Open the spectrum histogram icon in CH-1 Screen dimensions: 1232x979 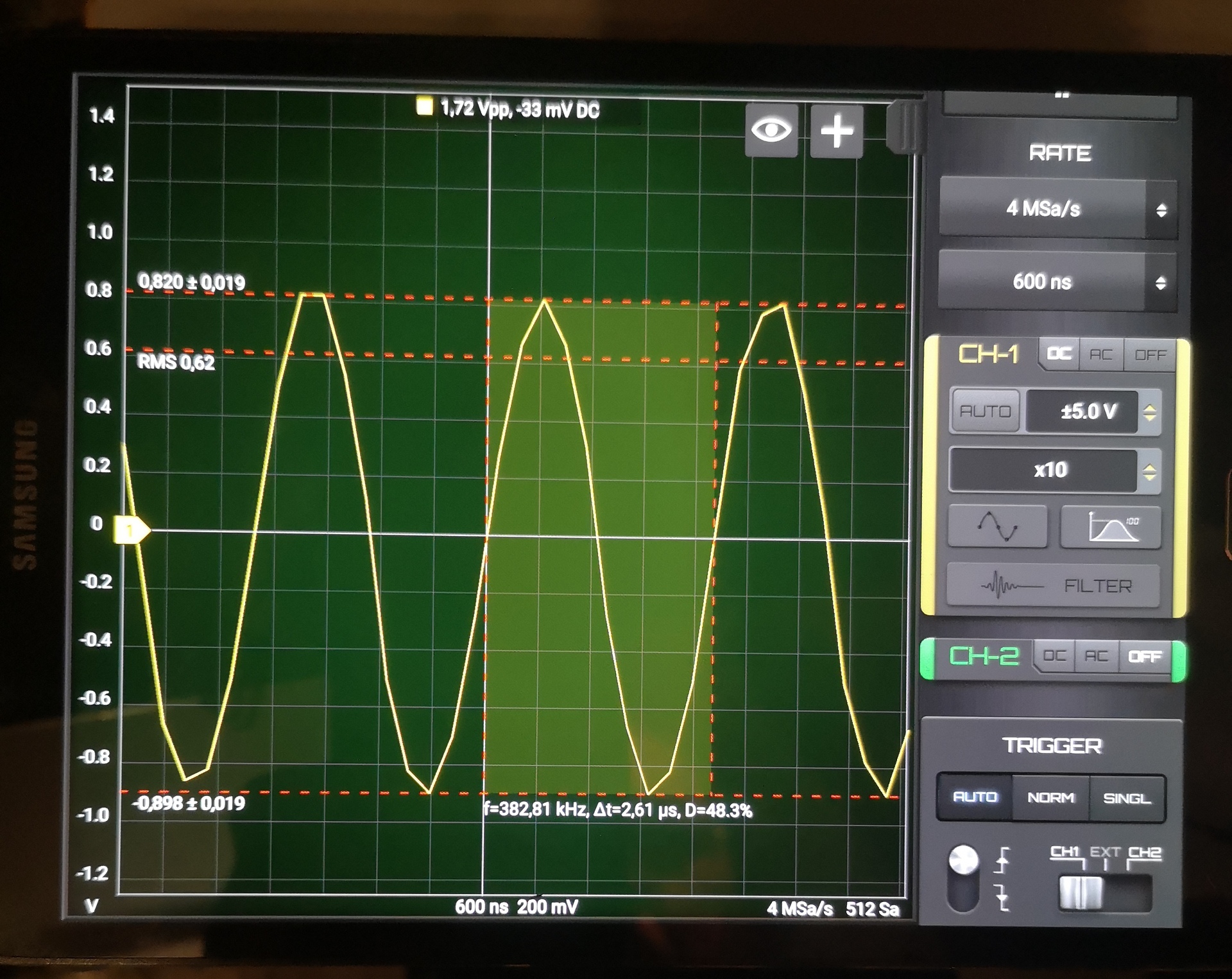(1111, 526)
